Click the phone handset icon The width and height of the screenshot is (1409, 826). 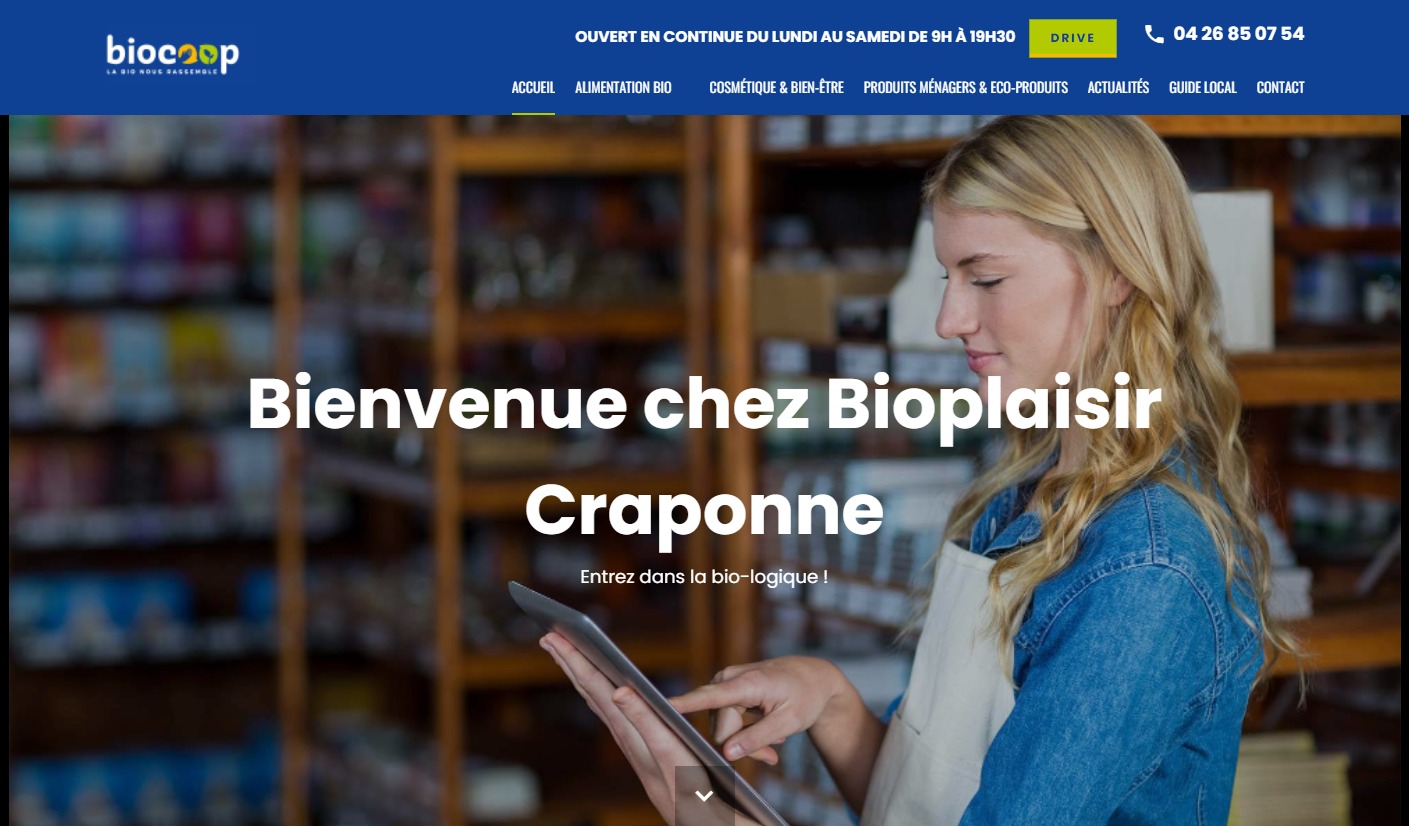[1154, 34]
